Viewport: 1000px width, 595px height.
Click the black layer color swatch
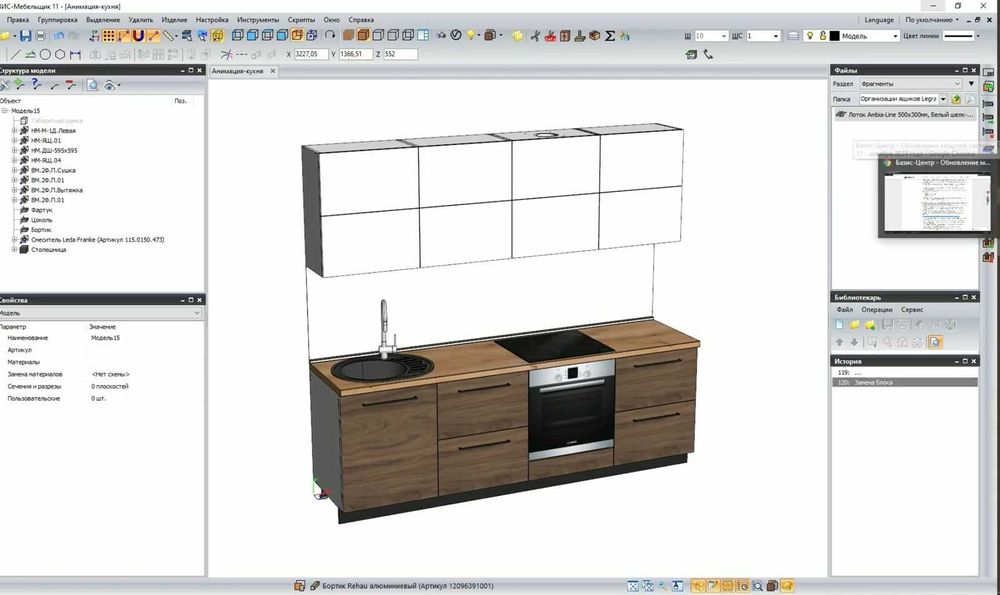pos(834,36)
